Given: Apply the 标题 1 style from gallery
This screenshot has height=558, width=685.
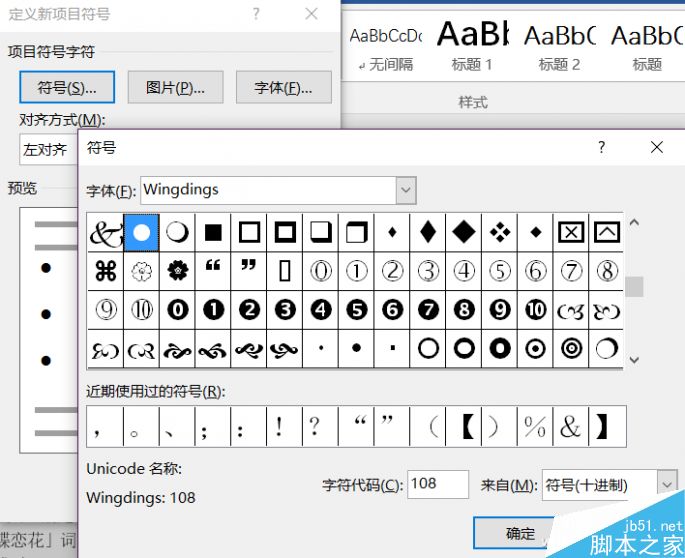Looking at the screenshot, I should tap(472, 46).
